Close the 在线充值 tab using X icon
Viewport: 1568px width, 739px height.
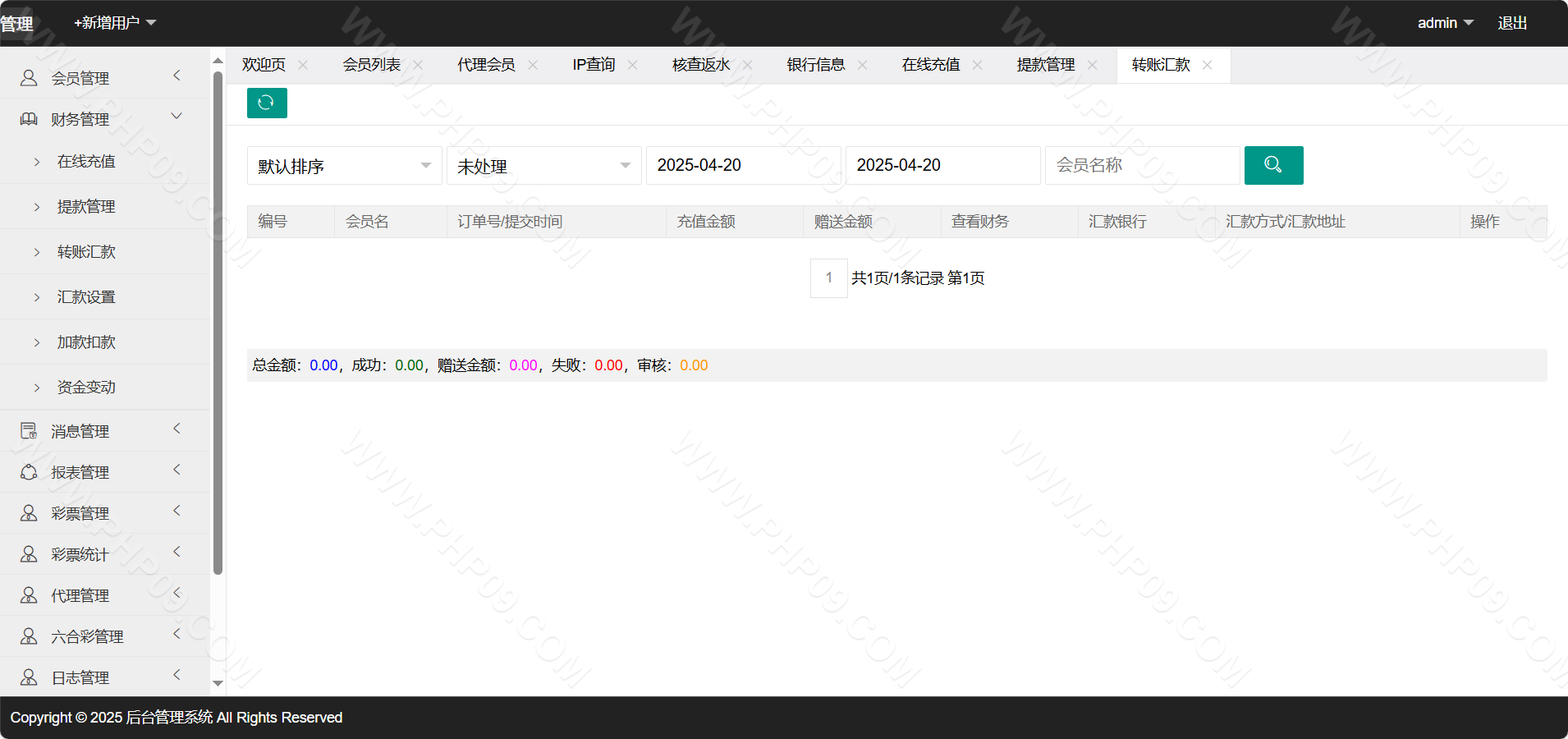(x=977, y=65)
